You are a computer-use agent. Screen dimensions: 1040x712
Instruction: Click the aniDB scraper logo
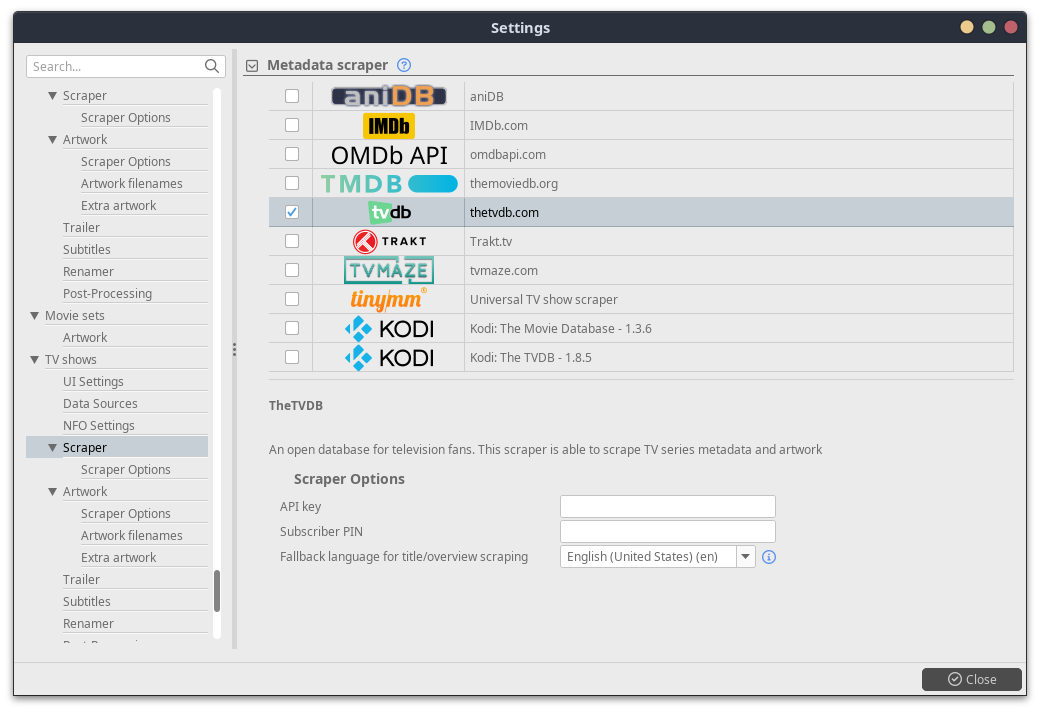pos(388,97)
